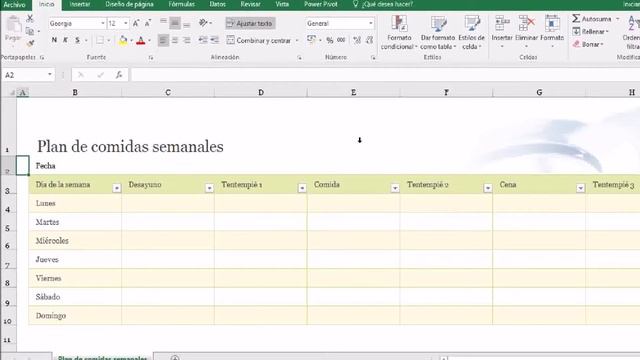Decrease decimal places icon

369,40
